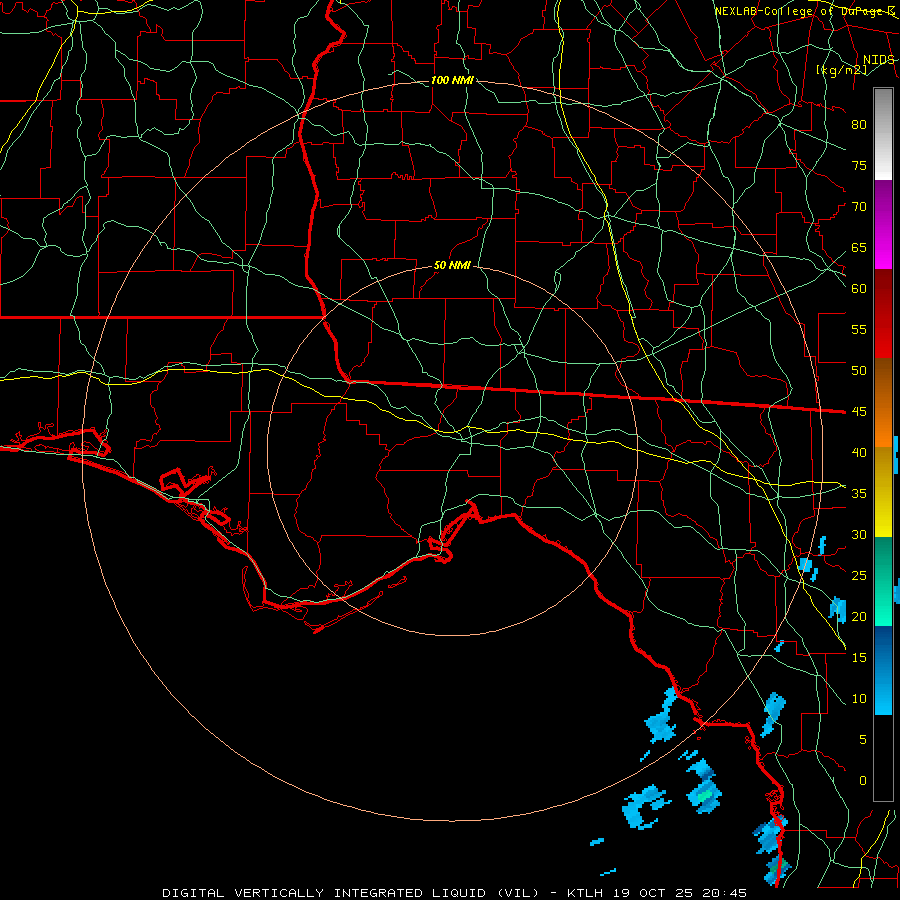Image resolution: width=900 pixels, height=900 pixels.
Task: Click the 5 value on the VIL scale
Action: [x=863, y=740]
